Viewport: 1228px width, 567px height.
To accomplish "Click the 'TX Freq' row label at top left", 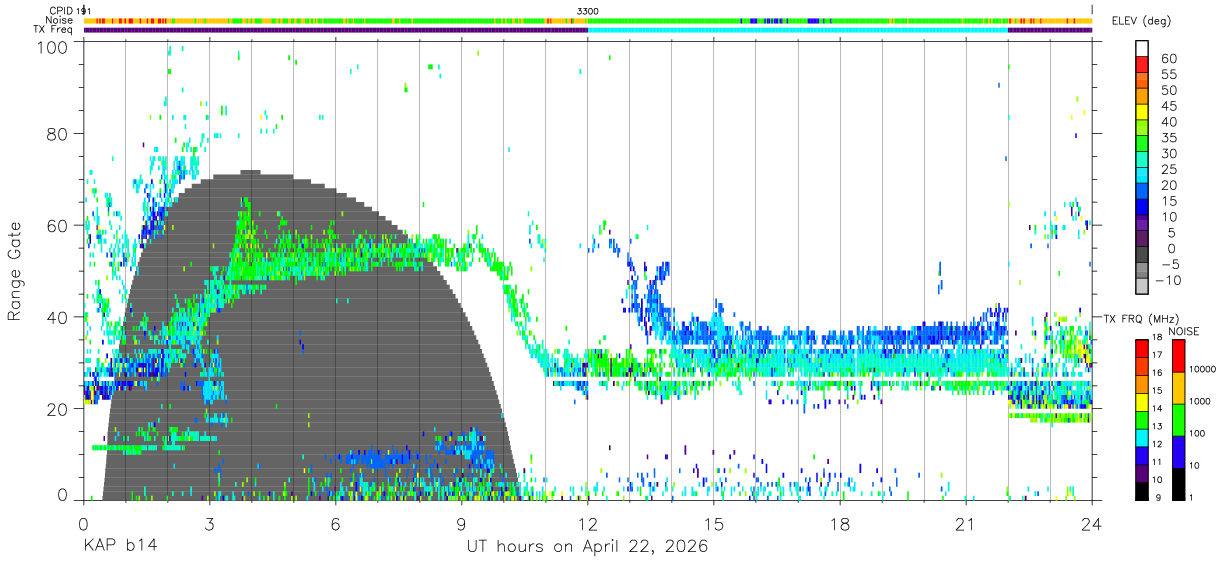I will [54, 30].
